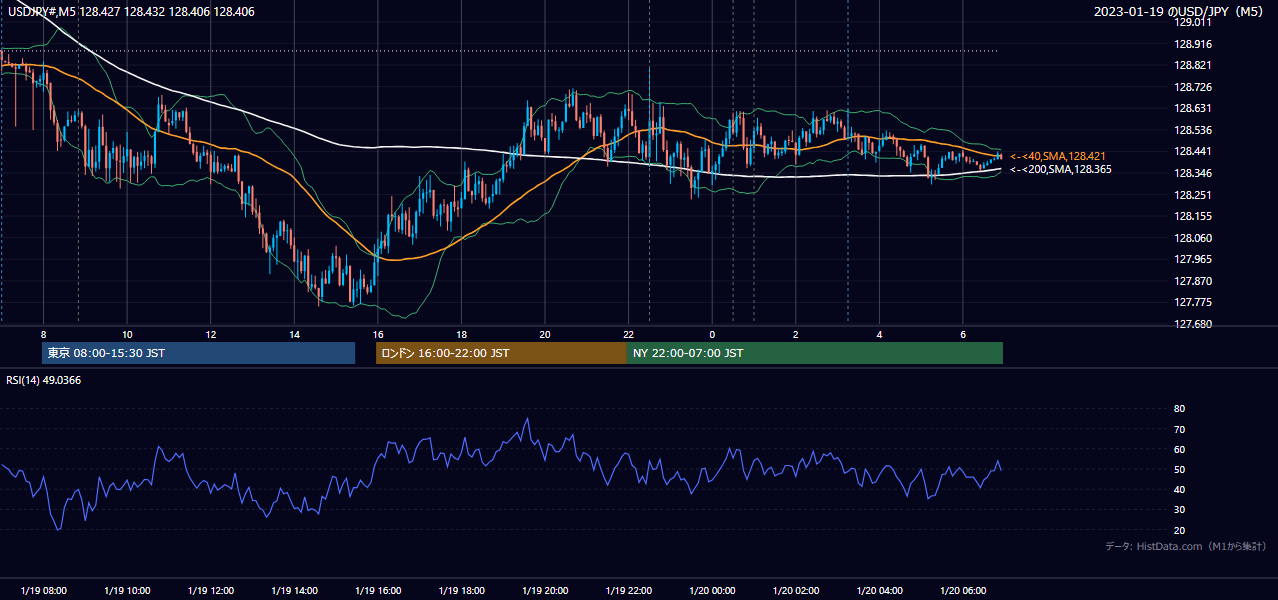Click bottom time label 1/20 04:00
This screenshot has height=600, width=1278.
[x=879, y=591]
